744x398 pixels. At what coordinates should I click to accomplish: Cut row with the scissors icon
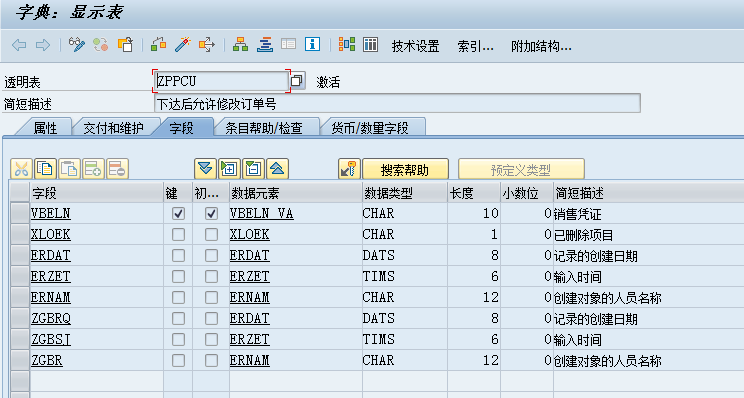(x=21, y=169)
